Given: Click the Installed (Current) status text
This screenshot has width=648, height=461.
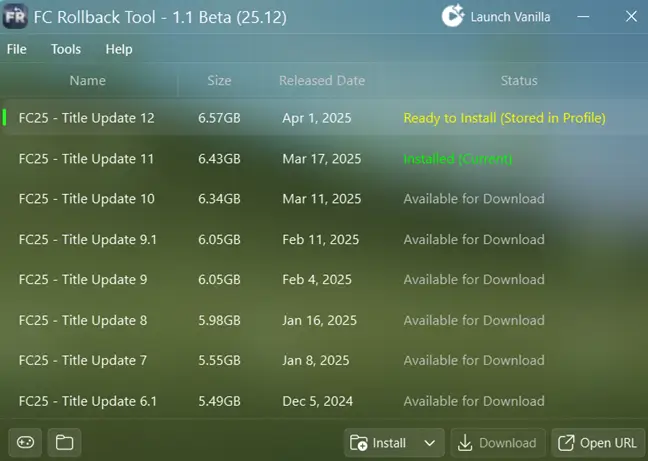Looking at the screenshot, I should pos(457,159).
